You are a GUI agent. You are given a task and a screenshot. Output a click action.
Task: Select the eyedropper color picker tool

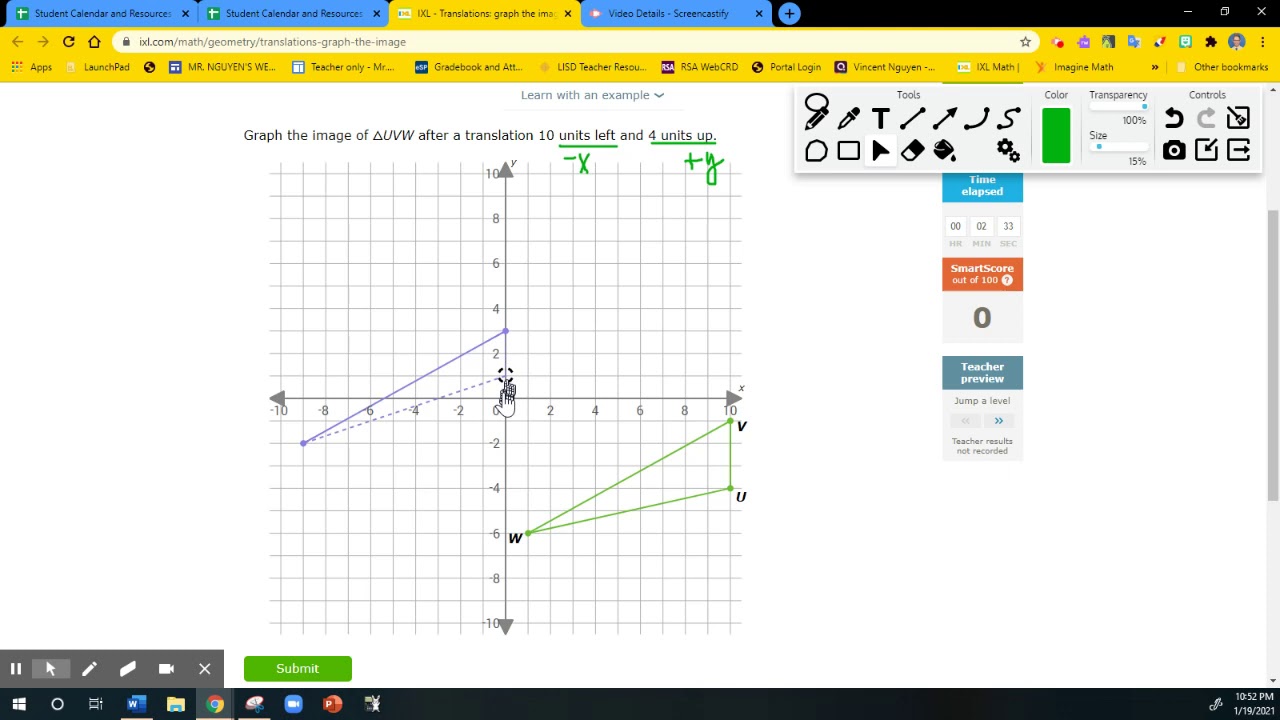848,119
